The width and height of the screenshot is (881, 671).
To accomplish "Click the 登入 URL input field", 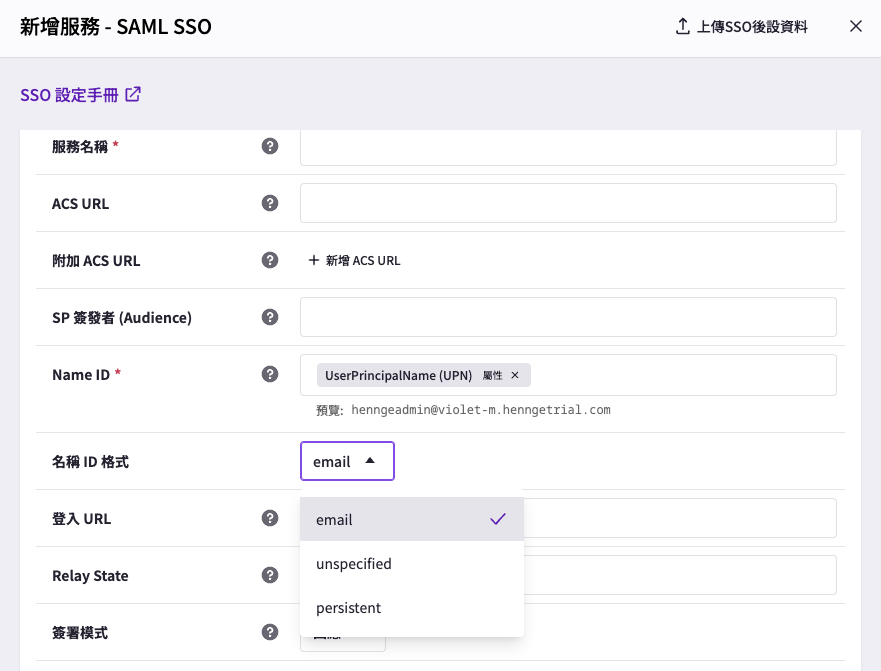I will click(x=680, y=518).
